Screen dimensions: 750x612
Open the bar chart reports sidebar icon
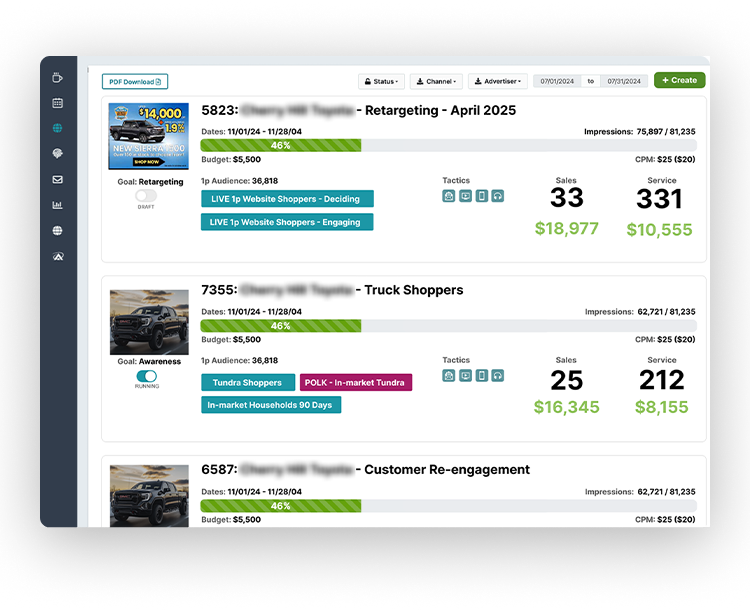[58, 206]
